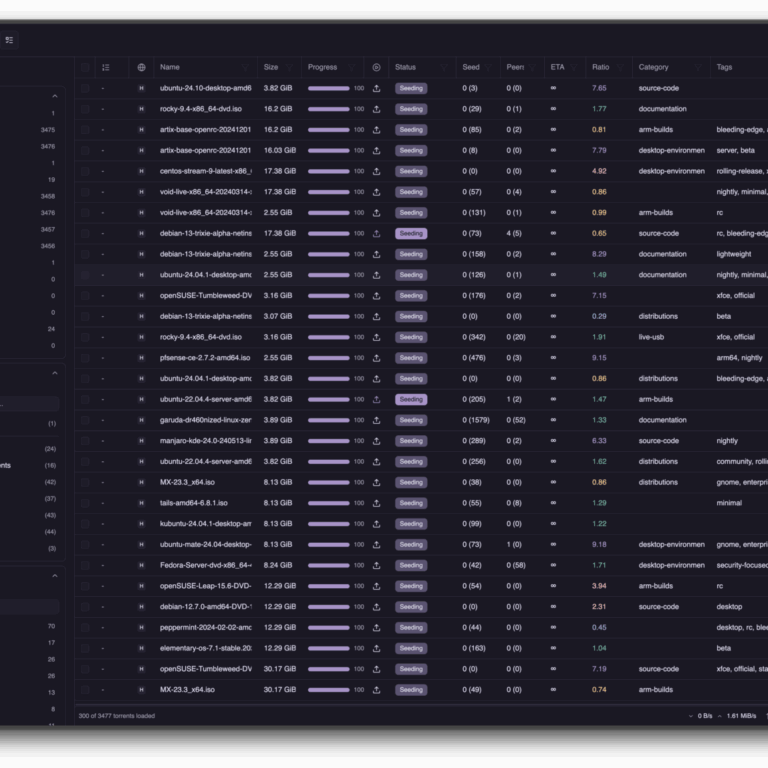This screenshot has width=768, height=768.
Task: Sort by the Status column header
Action: [x=406, y=67]
